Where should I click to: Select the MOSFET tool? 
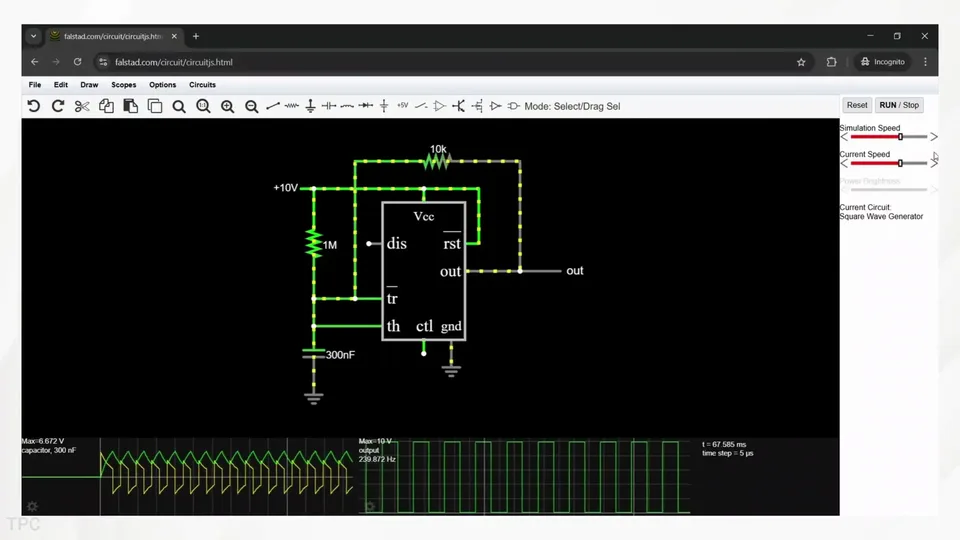(477, 106)
